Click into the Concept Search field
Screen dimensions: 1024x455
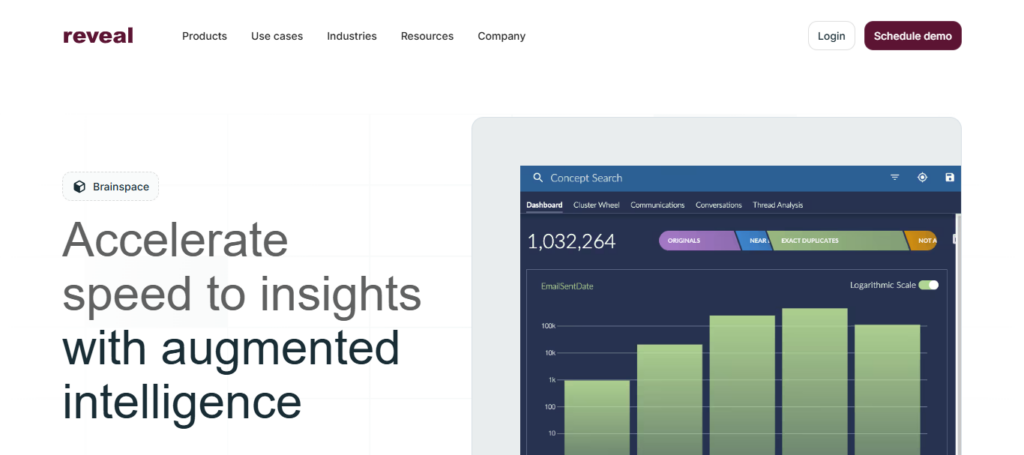[712, 178]
